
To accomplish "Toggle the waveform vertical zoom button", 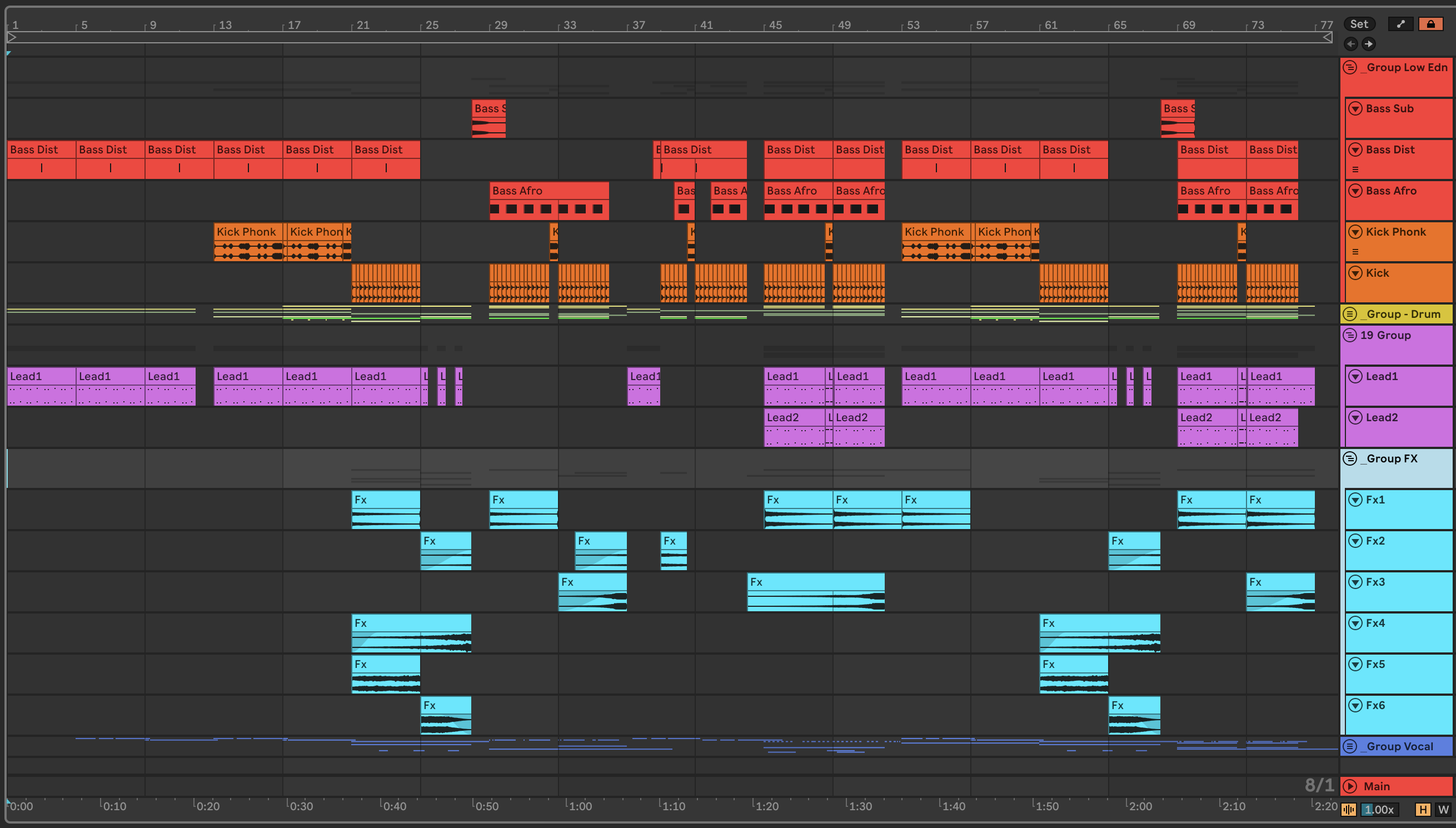I will (1349, 809).
